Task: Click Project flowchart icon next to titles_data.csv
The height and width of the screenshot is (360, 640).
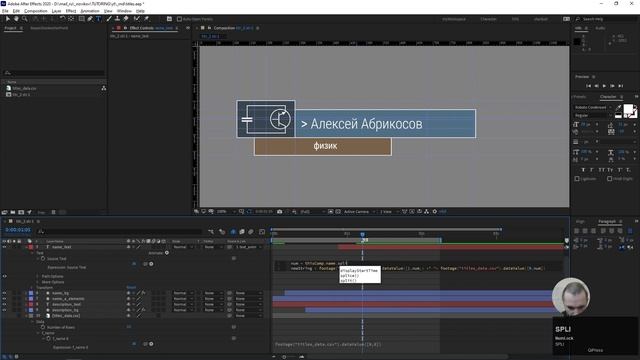Action: pos(104,88)
